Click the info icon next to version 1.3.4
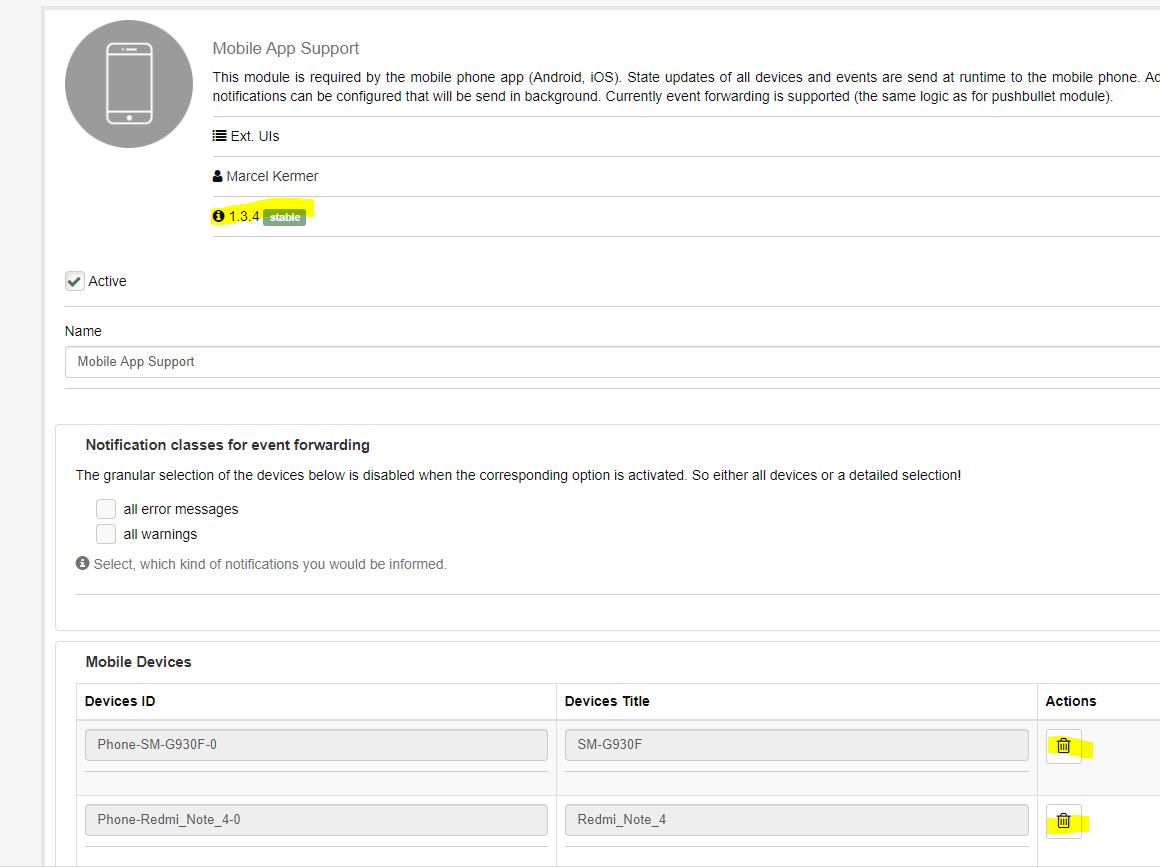Viewport: 1160px width, 868px height. pos(219,216)
